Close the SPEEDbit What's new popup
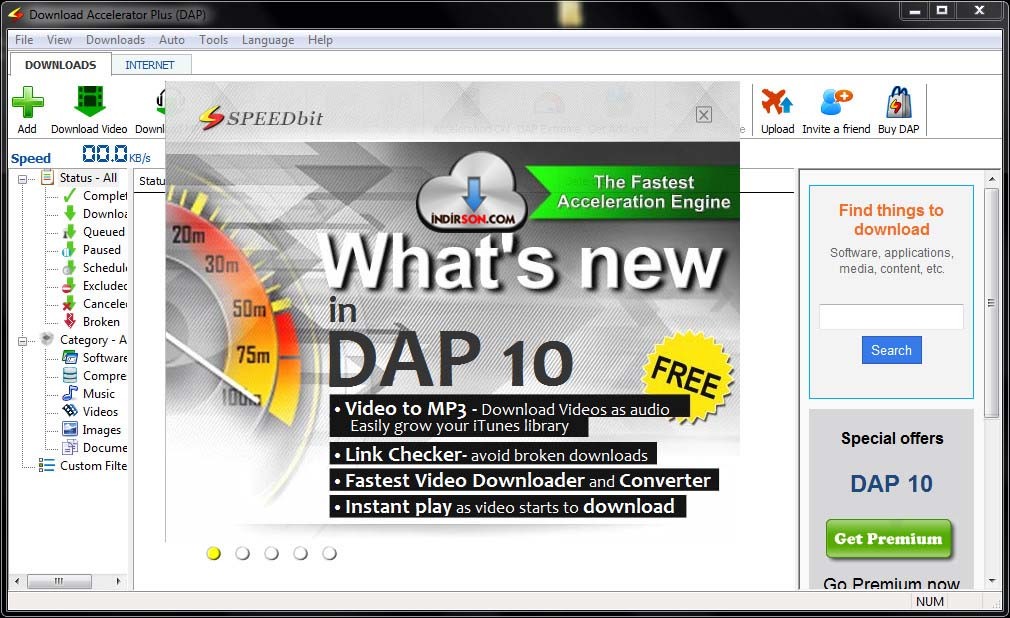1010x618 pixels. 703,115
